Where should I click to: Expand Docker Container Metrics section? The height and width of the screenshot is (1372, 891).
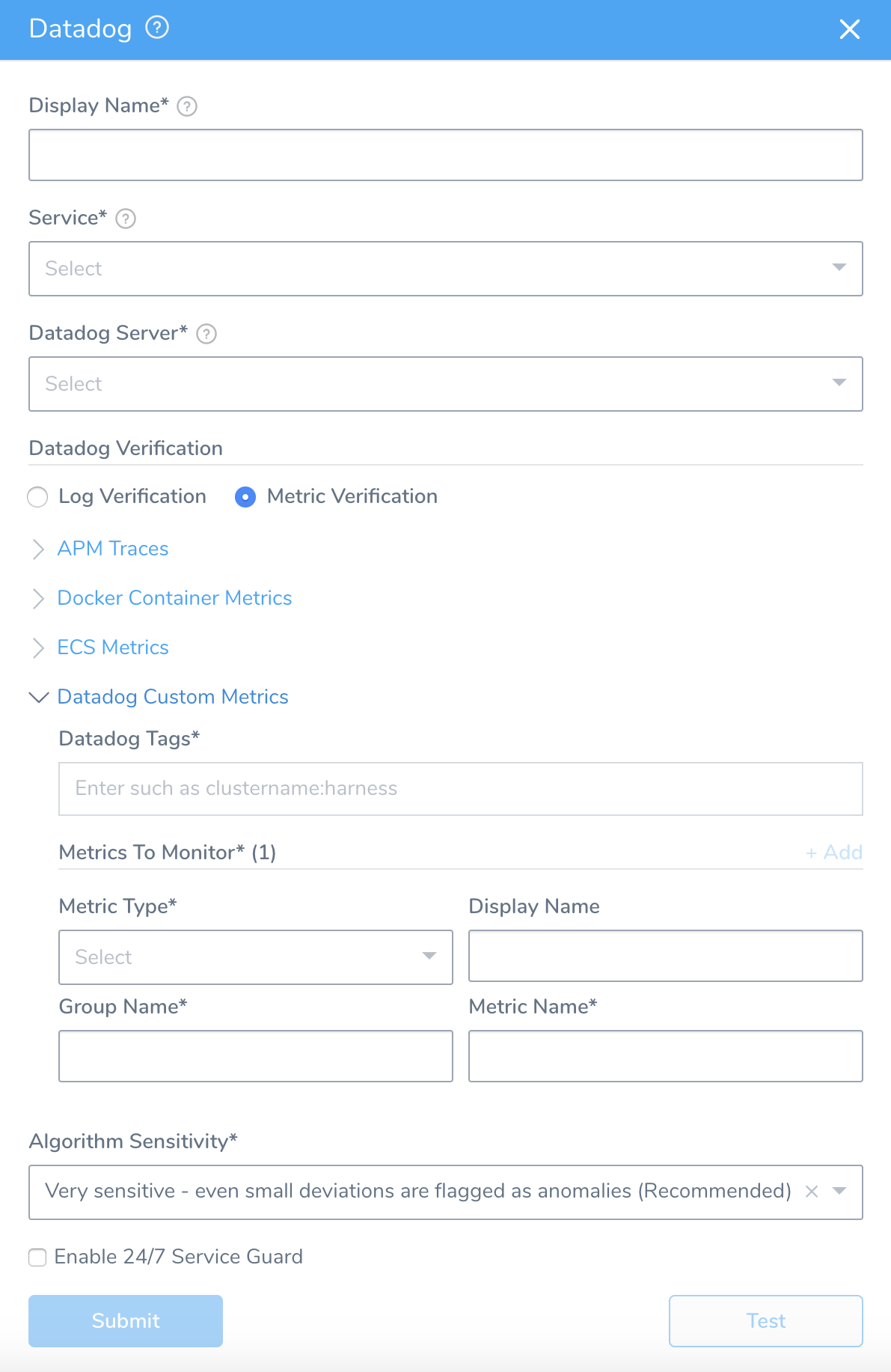174,598
